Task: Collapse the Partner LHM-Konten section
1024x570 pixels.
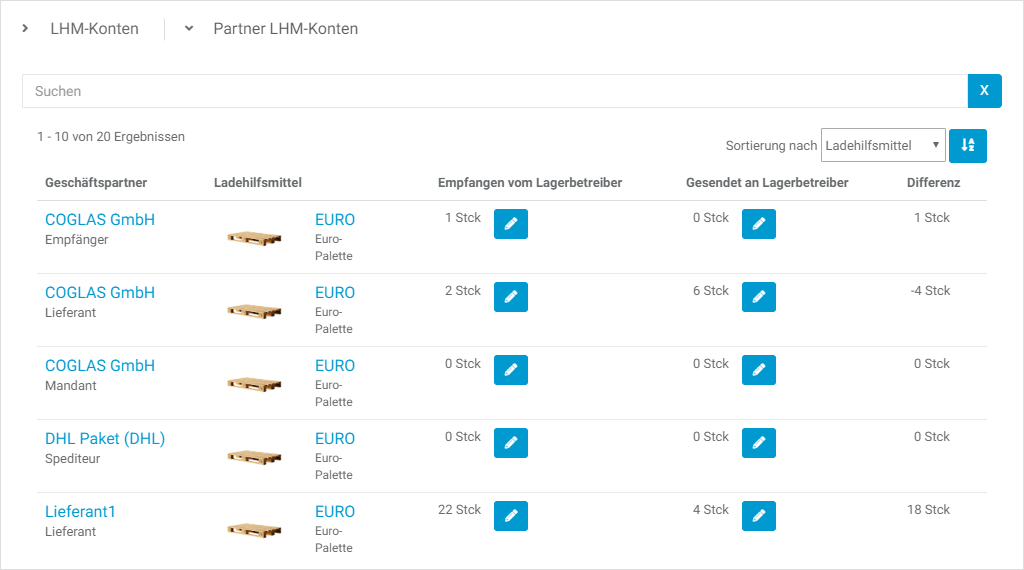Action: click(x=189, y=29)
